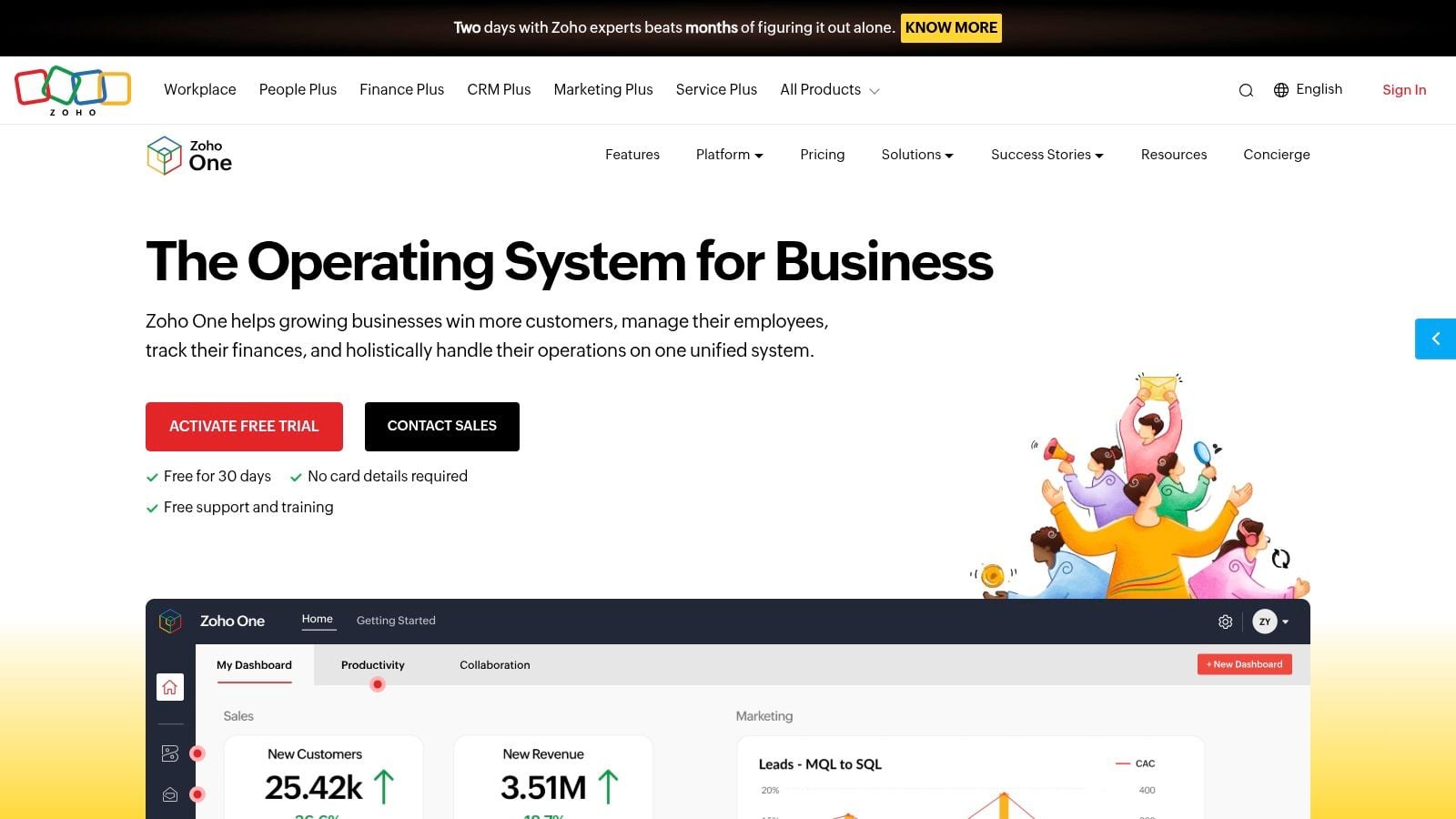Click ACTIVATE FREE TRIAL
The height and width of the screenshot is (819, 1456).
[244, 427]
